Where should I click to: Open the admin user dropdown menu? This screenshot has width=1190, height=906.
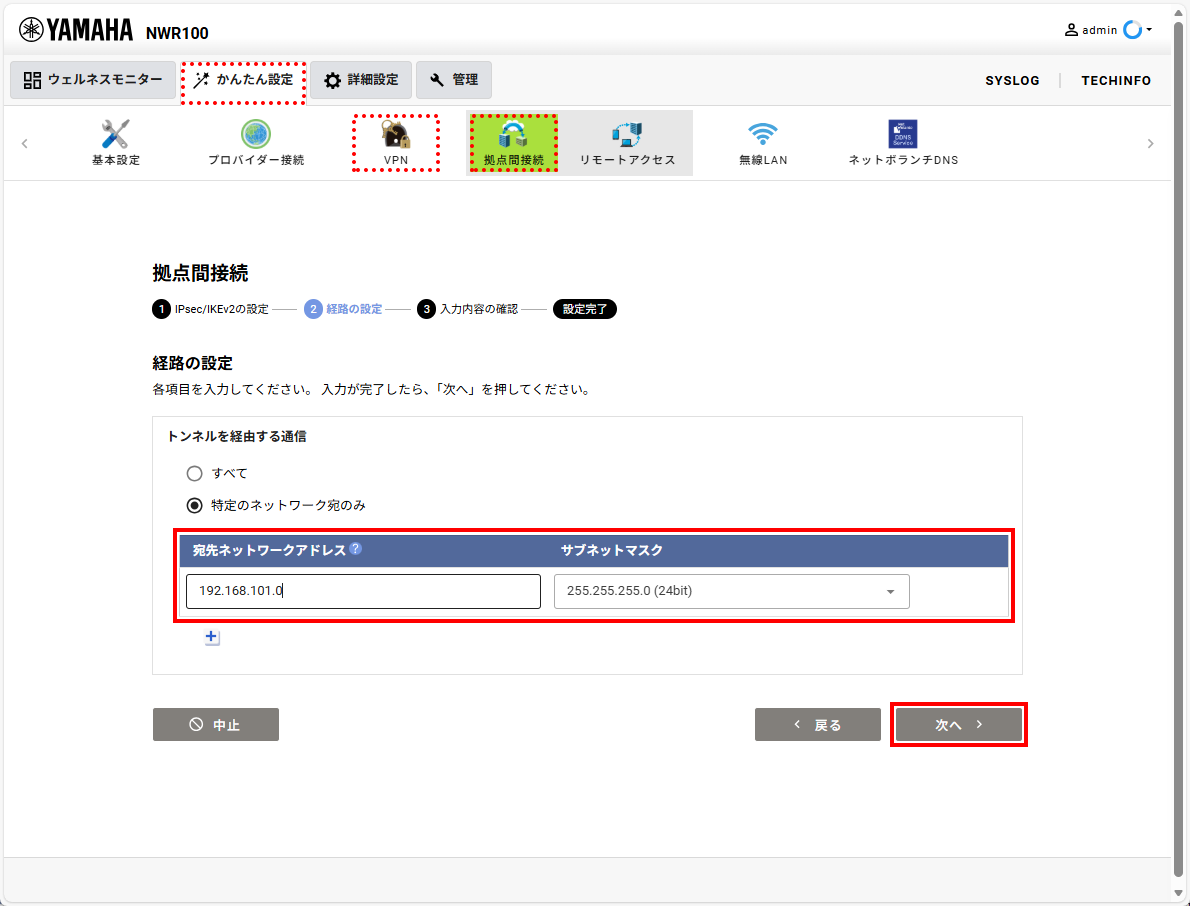point(1108,30)
